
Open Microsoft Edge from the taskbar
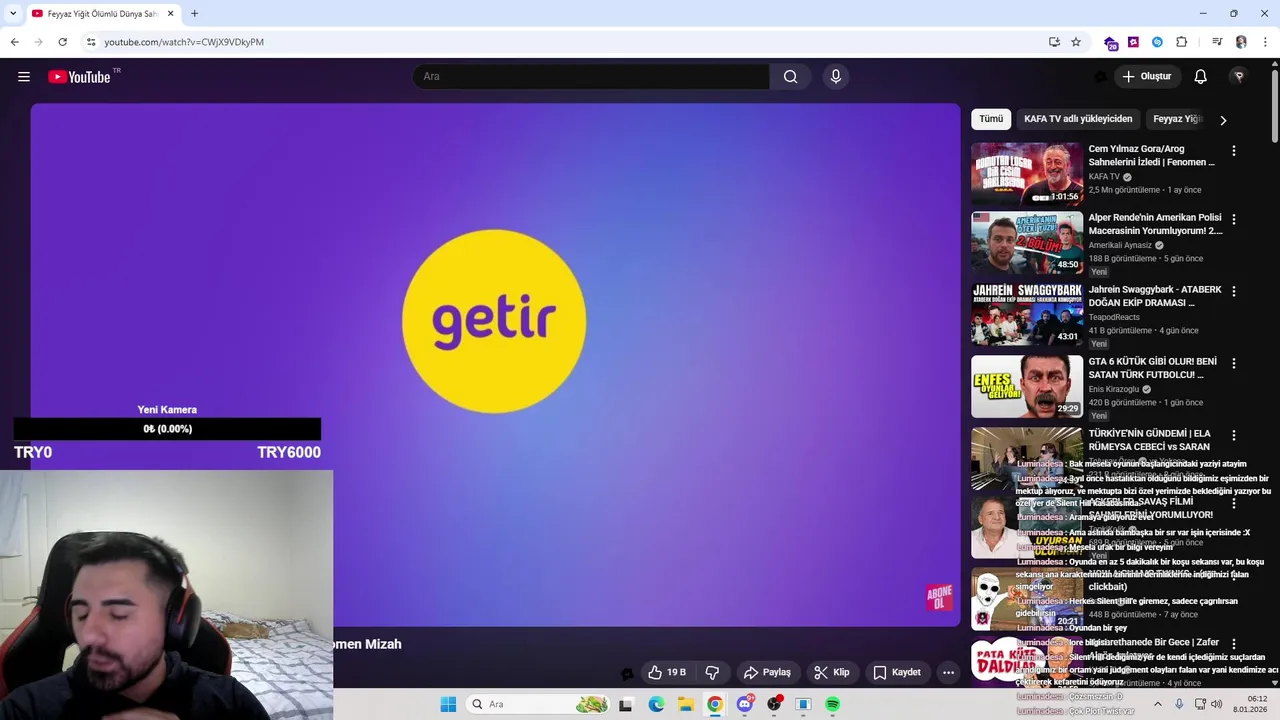656,704
